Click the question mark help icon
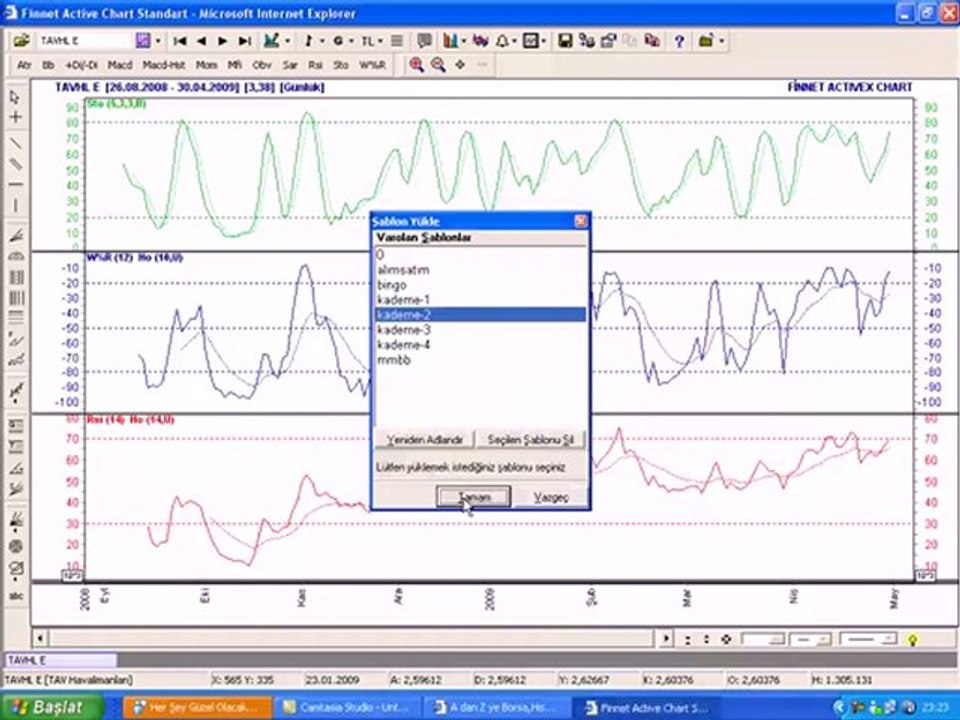This screenshot has height=720, width=960. 679,41
